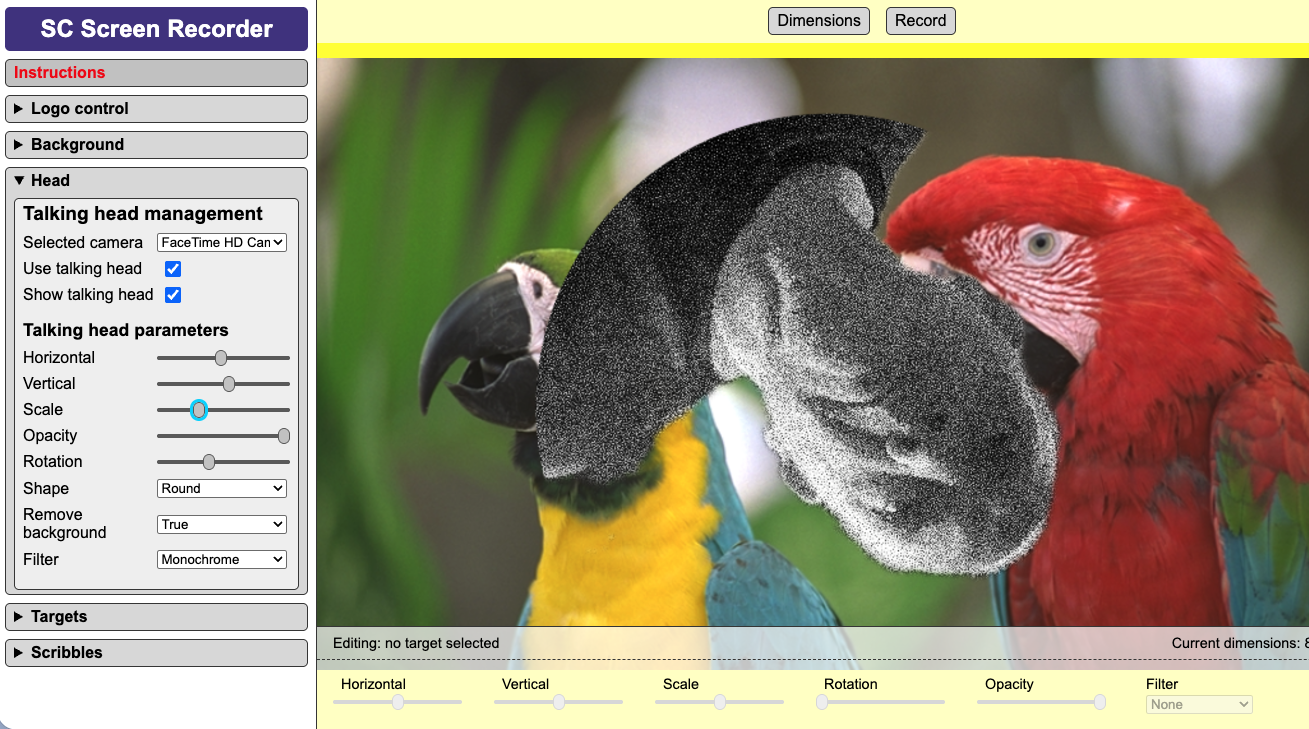The width and height of the screenshot is (1309, 729).
Task: Click the Dimensions button
Action: [818, 20]
